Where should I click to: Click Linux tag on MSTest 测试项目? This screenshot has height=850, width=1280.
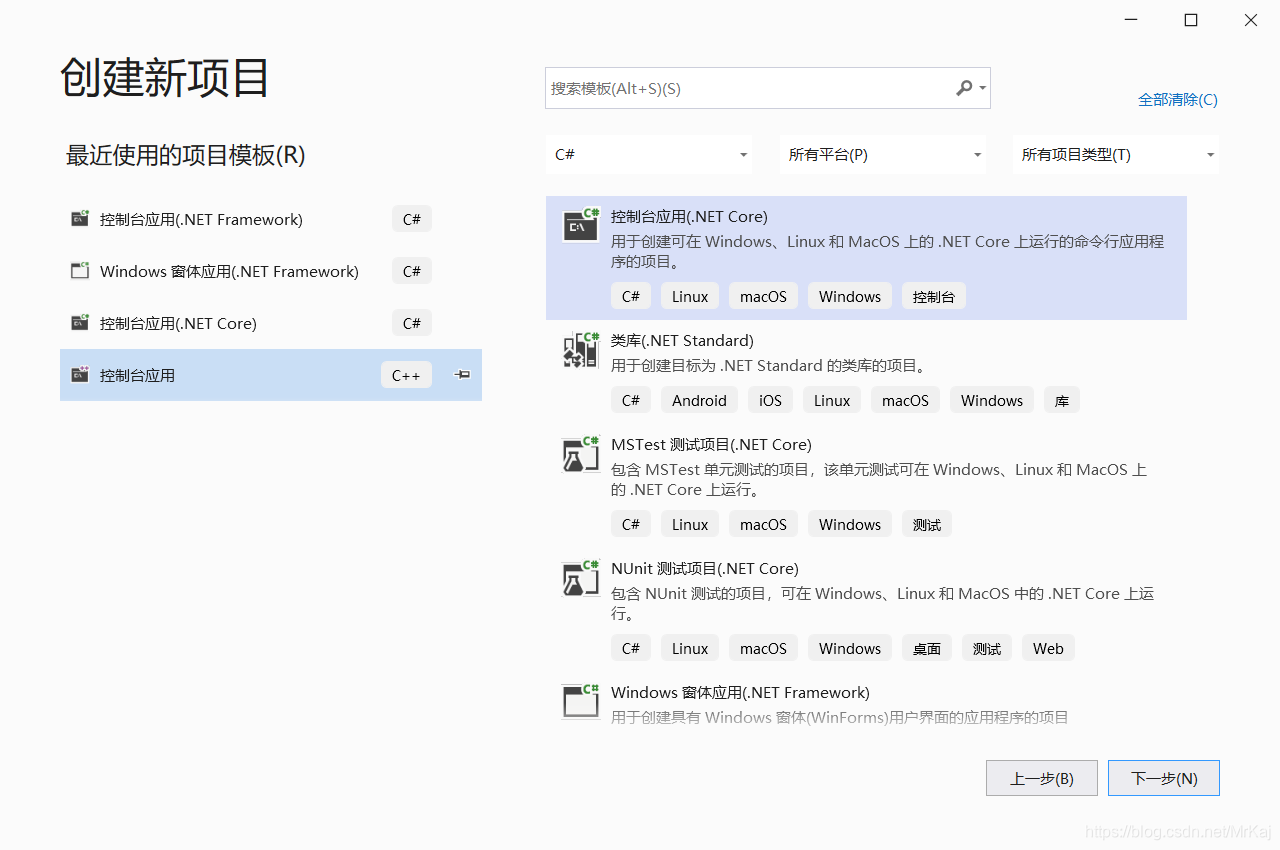pyautogui.click(x=690, y=524)
